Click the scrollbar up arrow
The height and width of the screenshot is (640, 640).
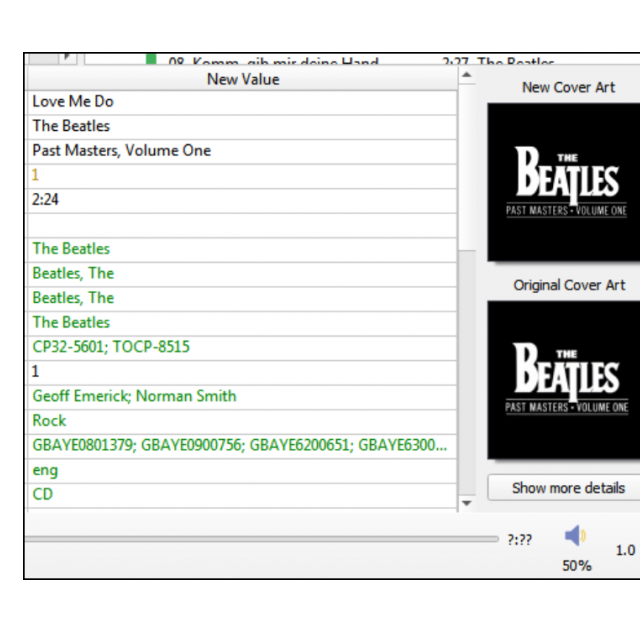click(467, 75)
